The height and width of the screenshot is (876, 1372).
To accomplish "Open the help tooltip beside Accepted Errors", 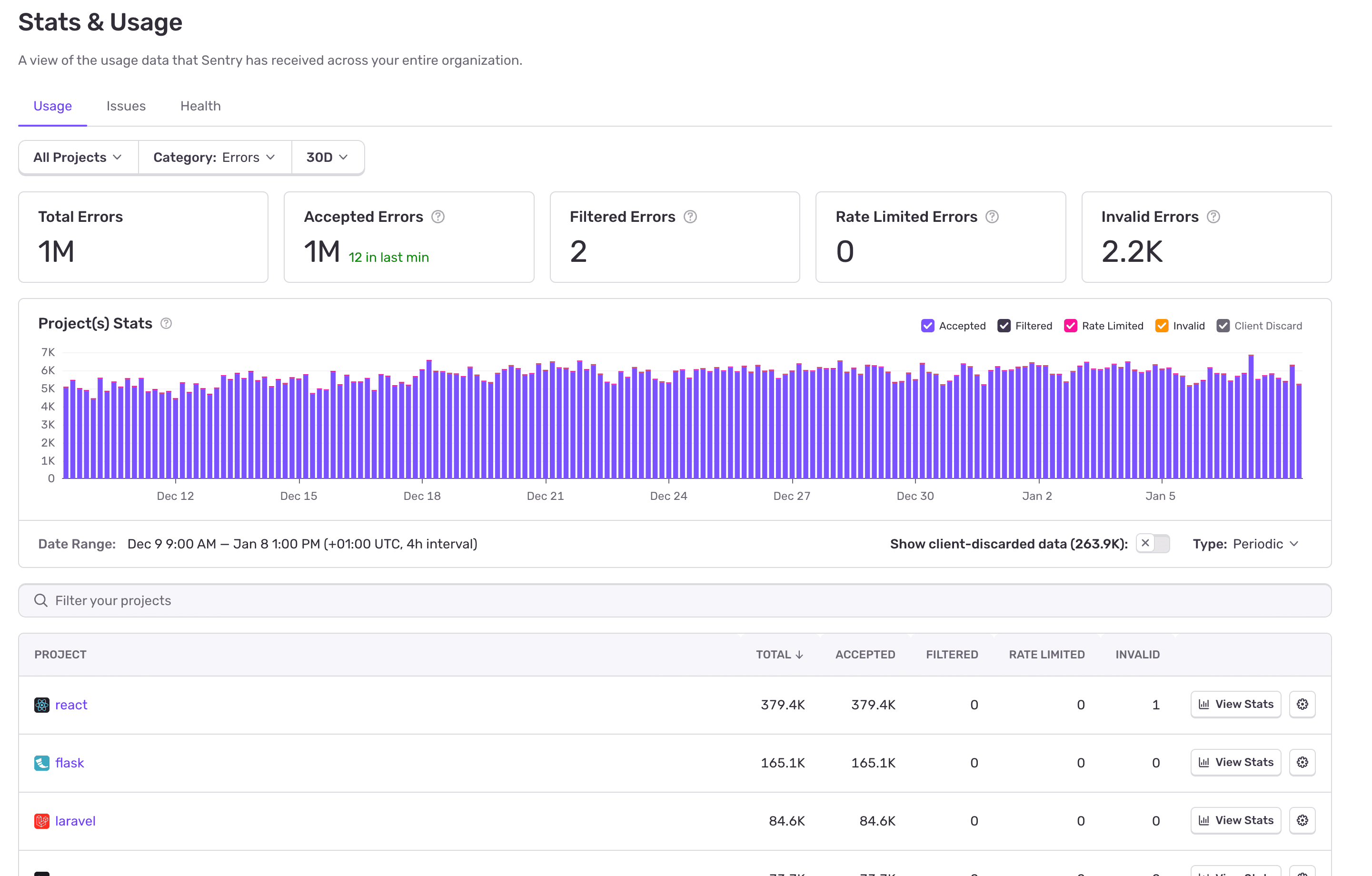I will pyautogui.click(x=437, y=217).
